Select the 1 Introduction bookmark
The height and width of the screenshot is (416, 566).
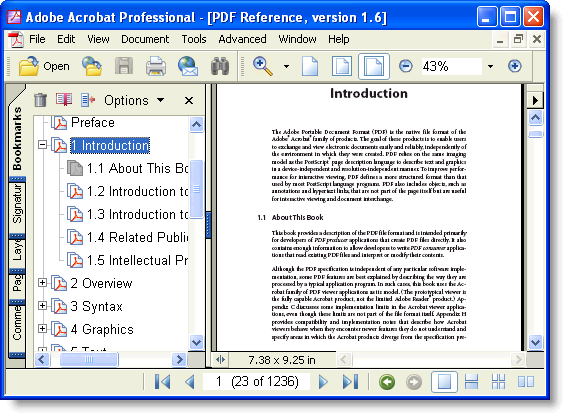[x=110, y=146]
